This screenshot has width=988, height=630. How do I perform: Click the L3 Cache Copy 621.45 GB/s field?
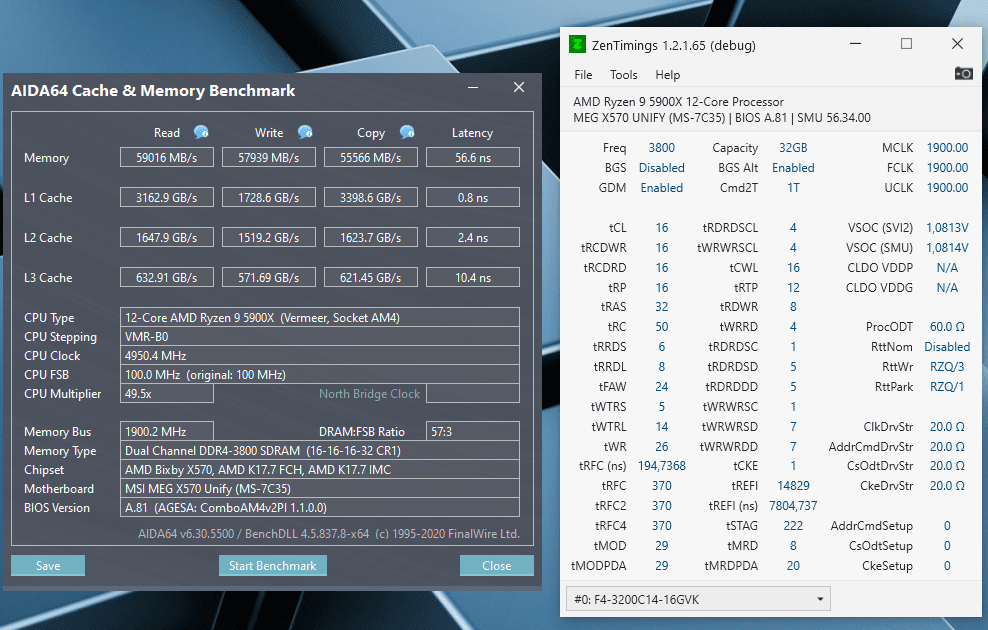coord(370,277)
